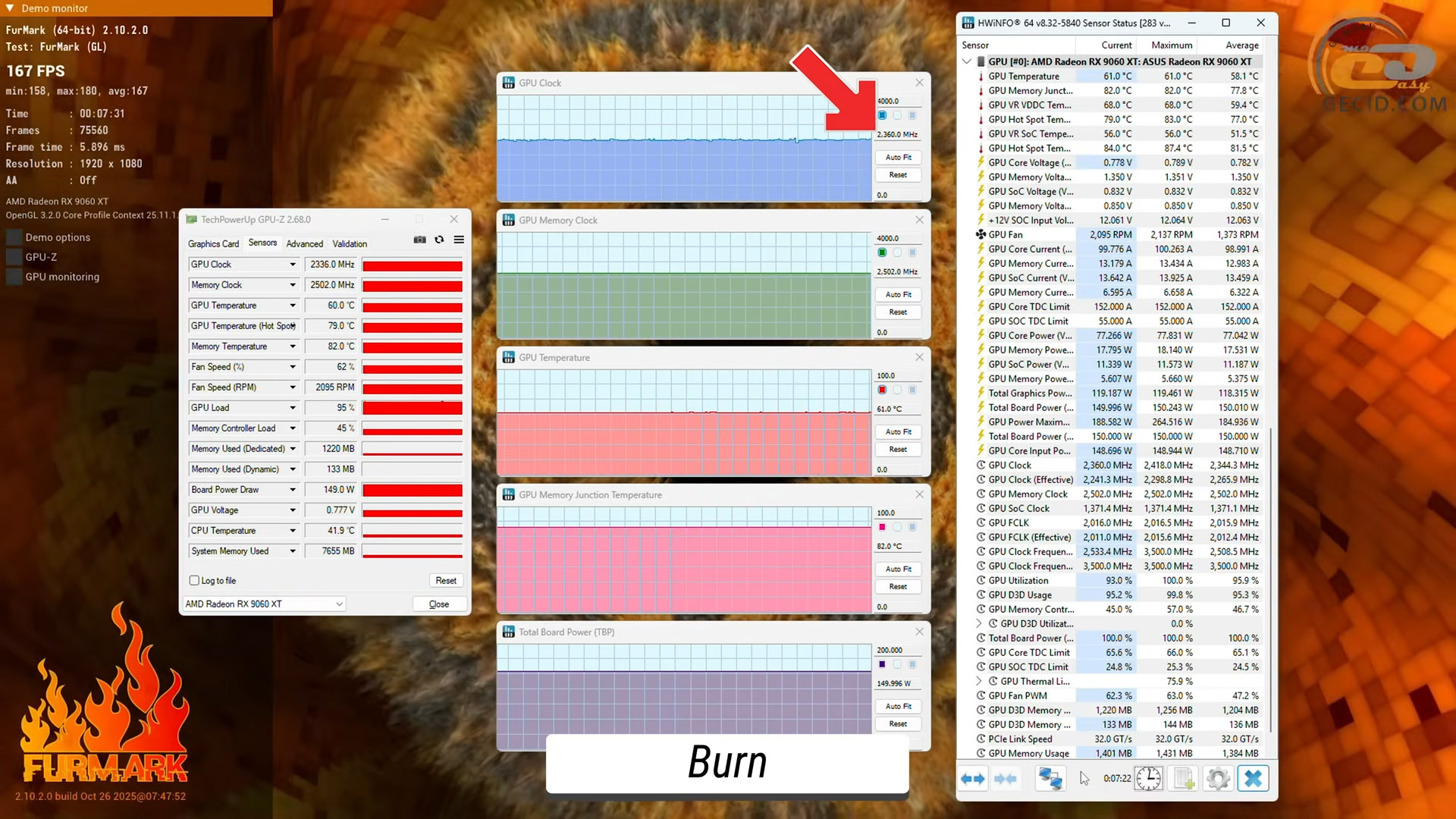Click the GPU-Z refresh sensors icon
This screenshot has width=1456, height=819.
pos(439,240)
